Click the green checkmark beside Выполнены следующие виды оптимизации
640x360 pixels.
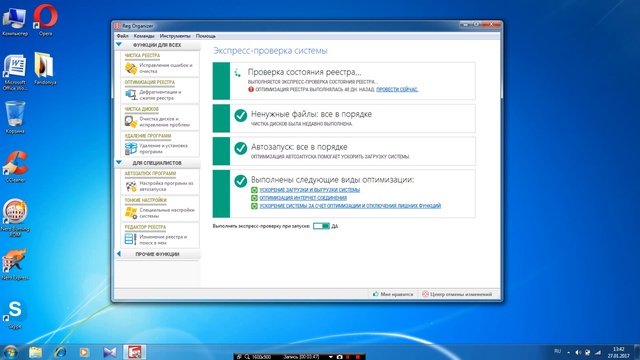(241, 181)
